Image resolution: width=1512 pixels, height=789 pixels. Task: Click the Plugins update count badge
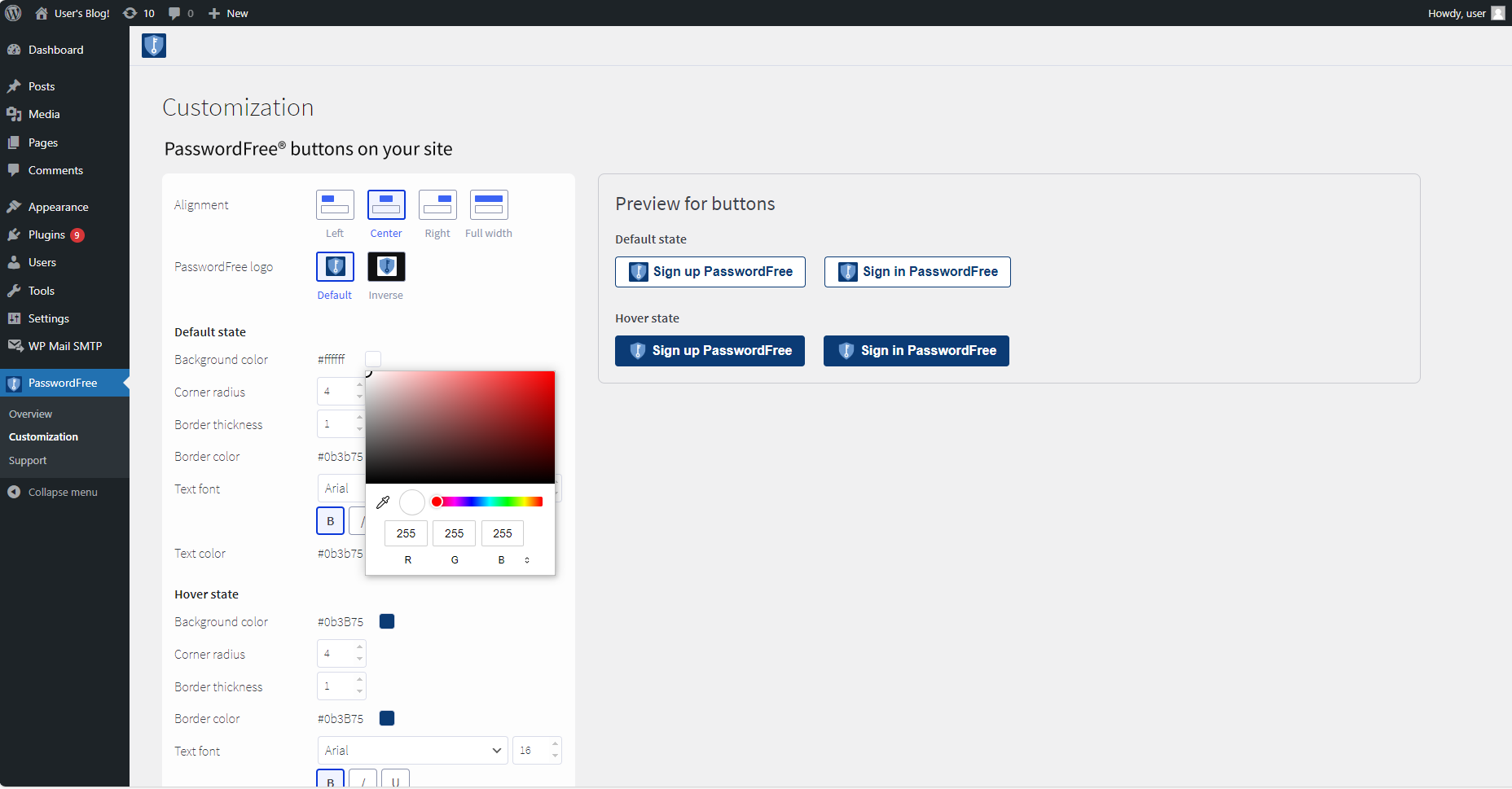click(x=77, y=235)
